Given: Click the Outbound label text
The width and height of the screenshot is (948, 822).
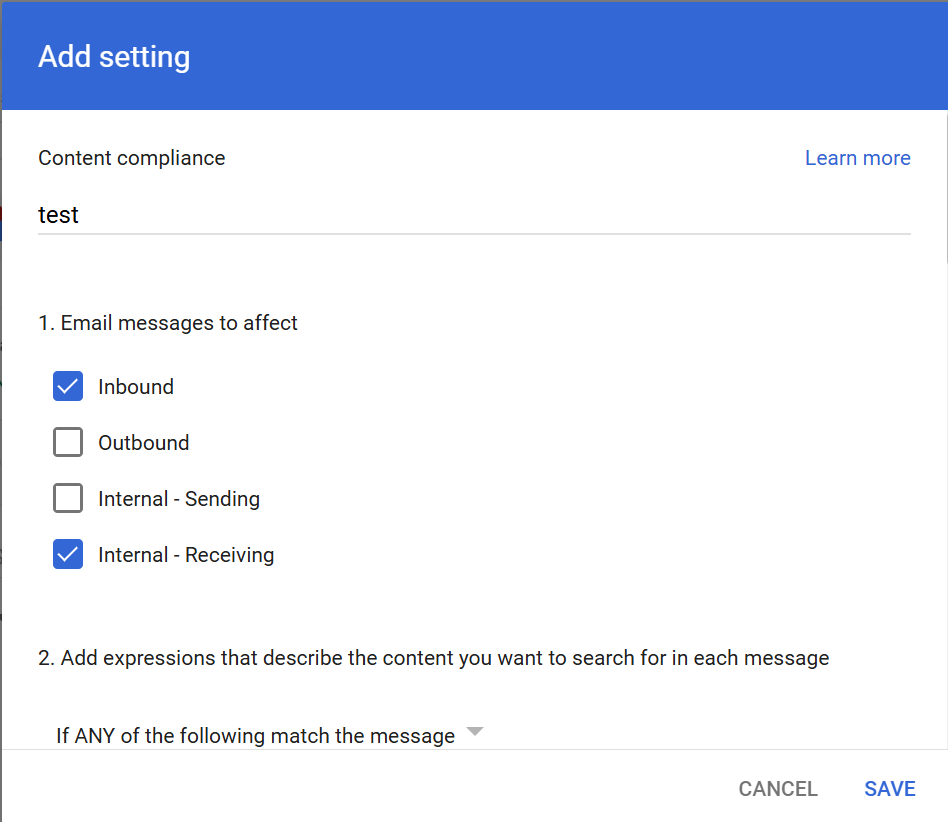Looking at the screenshot, I should click(x=144, y=443).
